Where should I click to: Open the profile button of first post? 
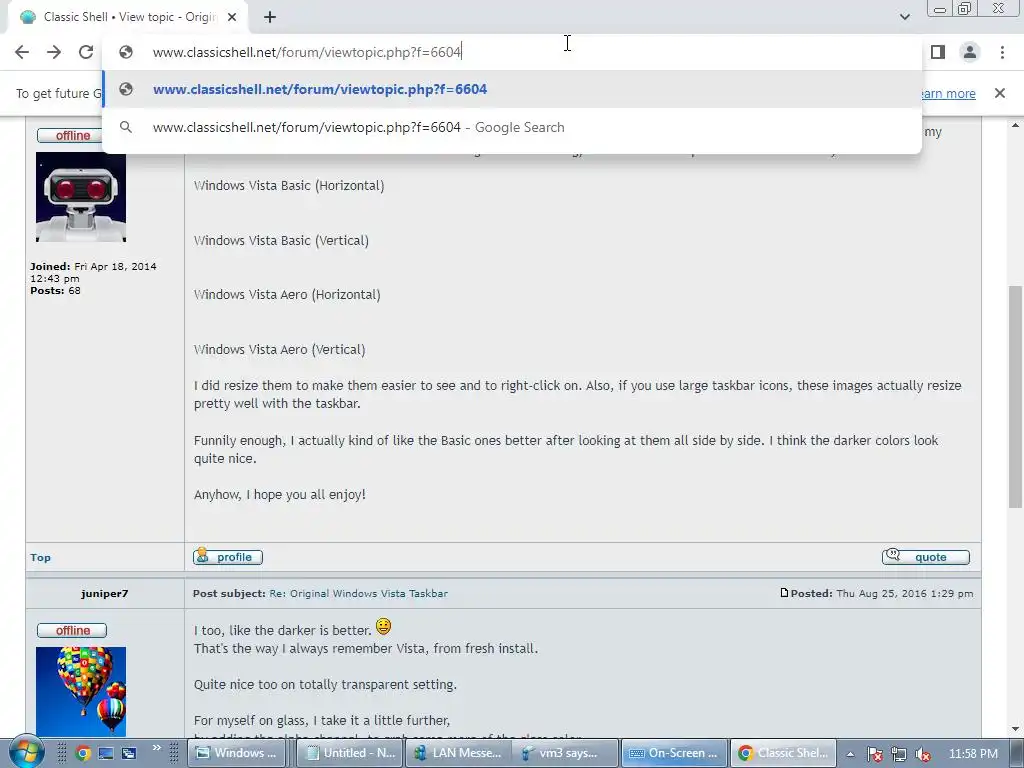coord(228,557)
